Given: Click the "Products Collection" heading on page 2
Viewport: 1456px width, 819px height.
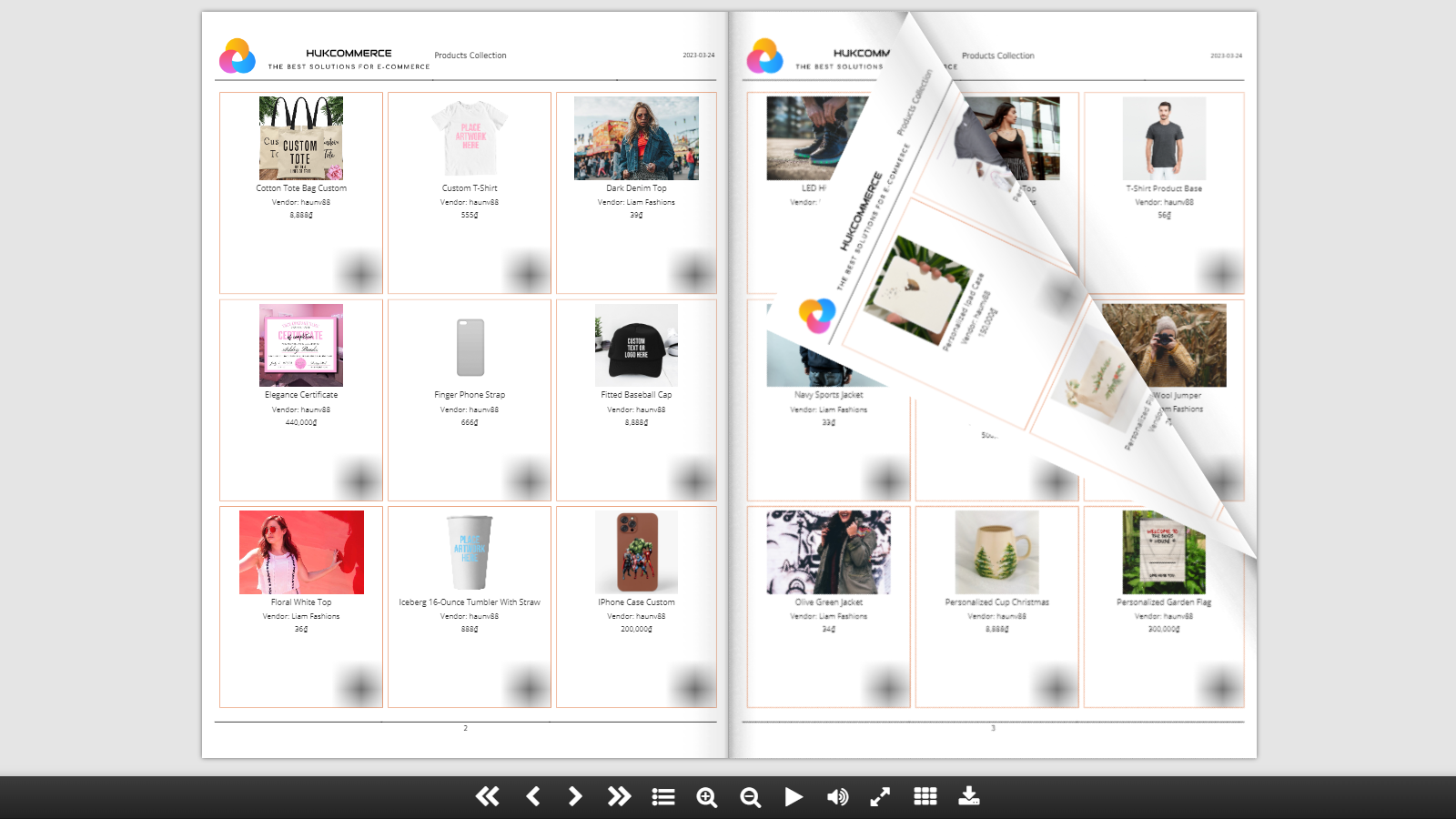Looking at the screenshot, I should (470, 56).
